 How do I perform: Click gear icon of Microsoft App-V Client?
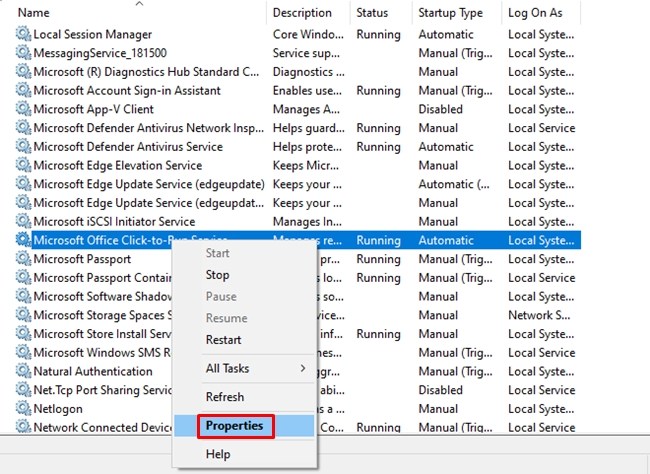(23, 109)
